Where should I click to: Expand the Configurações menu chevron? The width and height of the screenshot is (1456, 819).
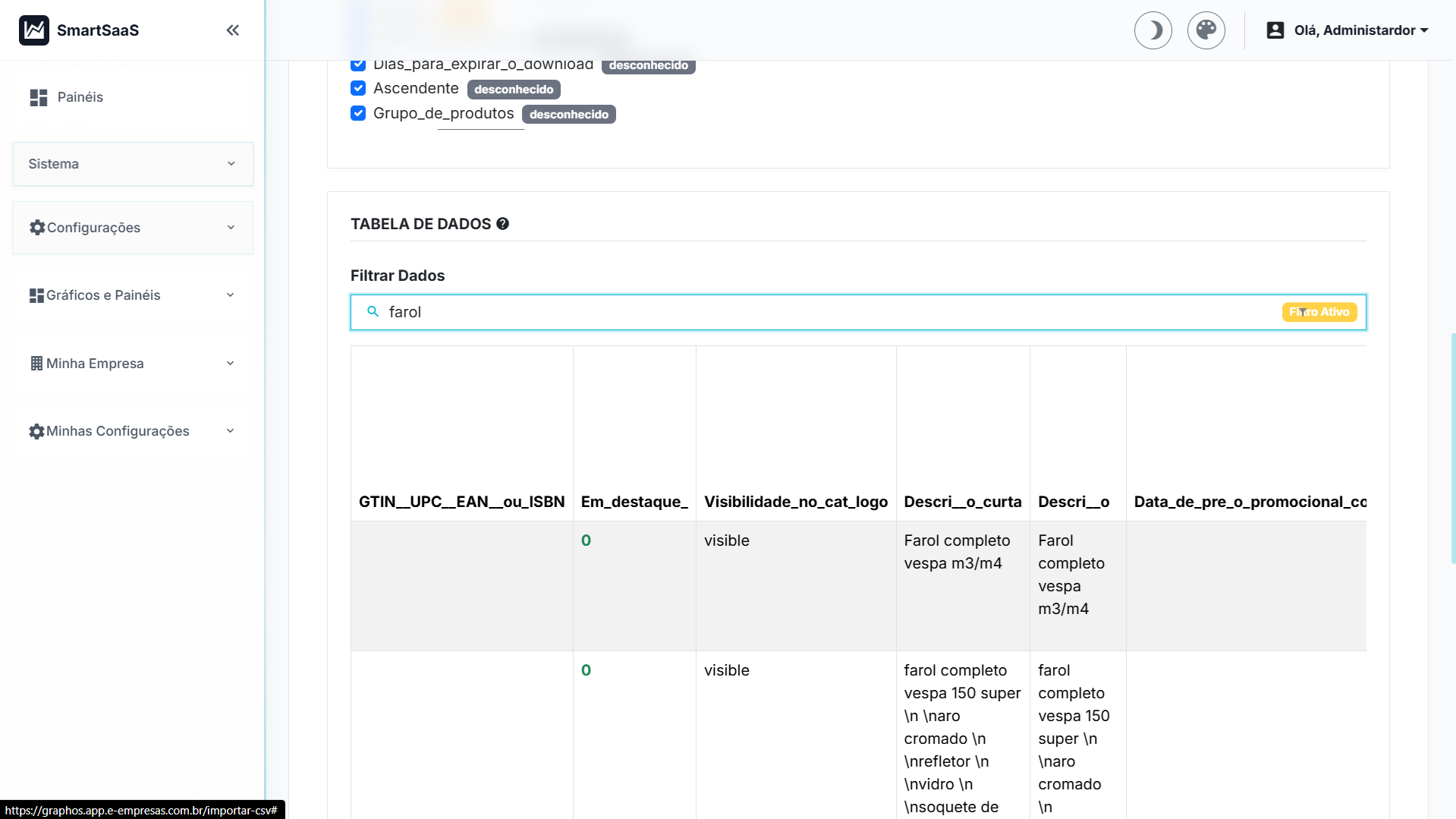point(231,228)
